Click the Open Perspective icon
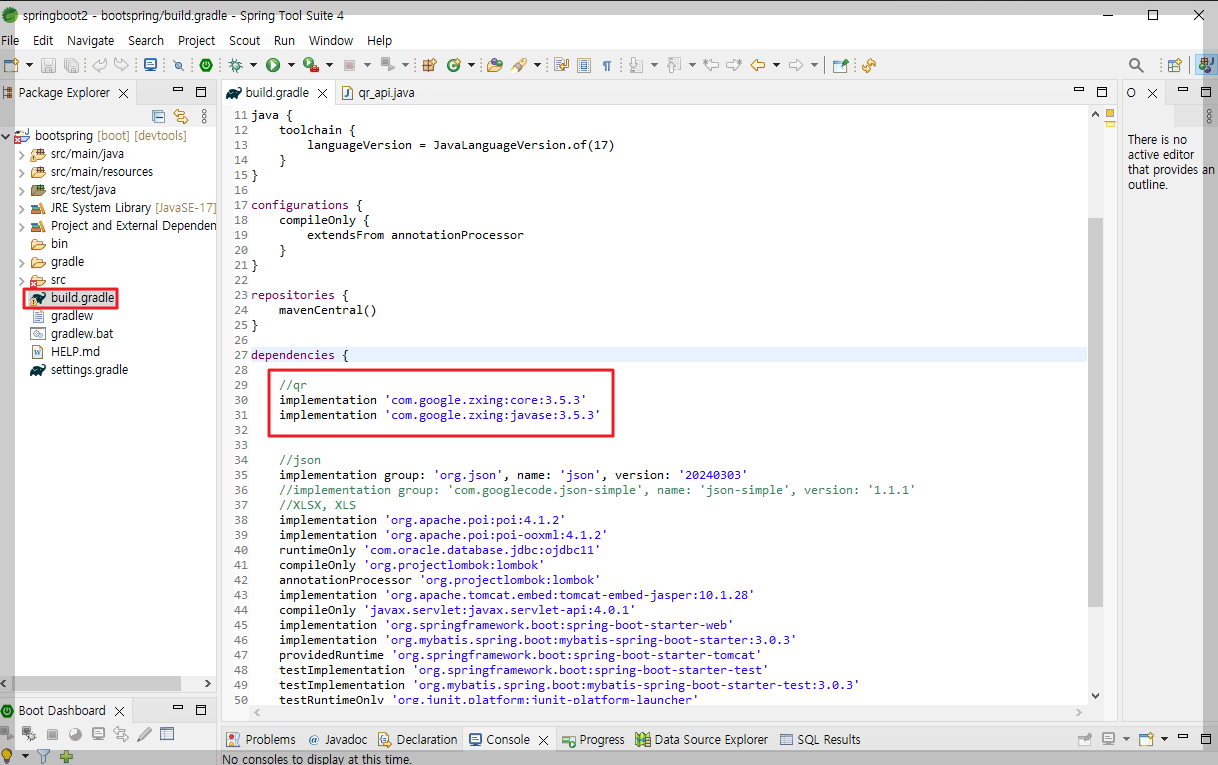The width and height of the screenshot is (1218, 765). (x=1174, y=65)
